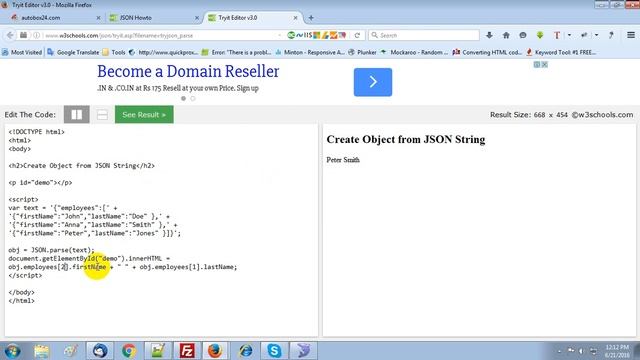Go back with the browser back arrow

10,36
